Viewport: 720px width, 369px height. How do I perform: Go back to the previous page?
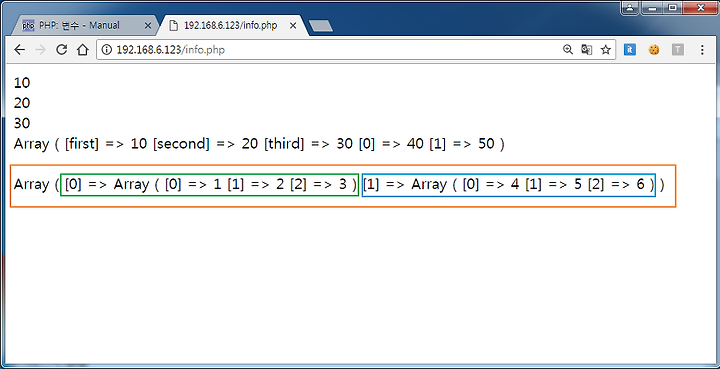[20, 50]
